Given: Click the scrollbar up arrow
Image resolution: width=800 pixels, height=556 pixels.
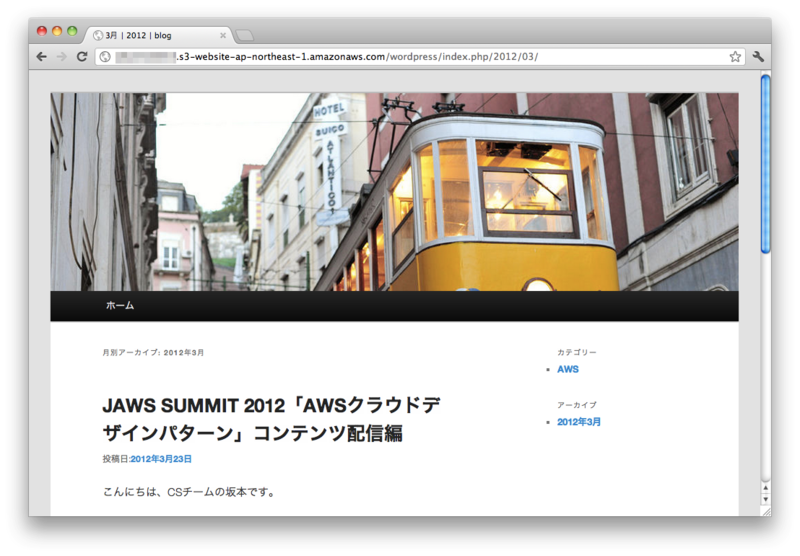Looking at the screenshot, I should point(765,488).
